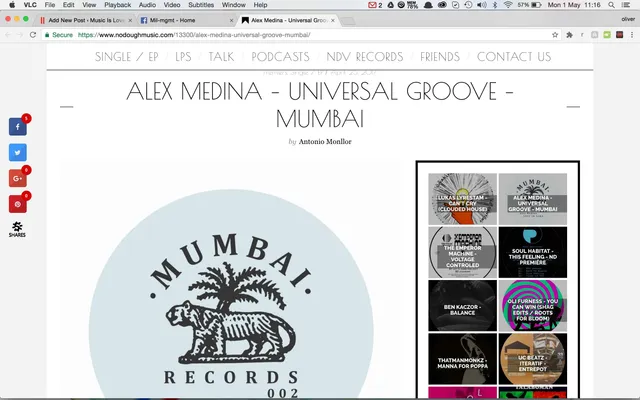Open the Audio menu
The height and width of the screenshot is (400, 640).
147,5
